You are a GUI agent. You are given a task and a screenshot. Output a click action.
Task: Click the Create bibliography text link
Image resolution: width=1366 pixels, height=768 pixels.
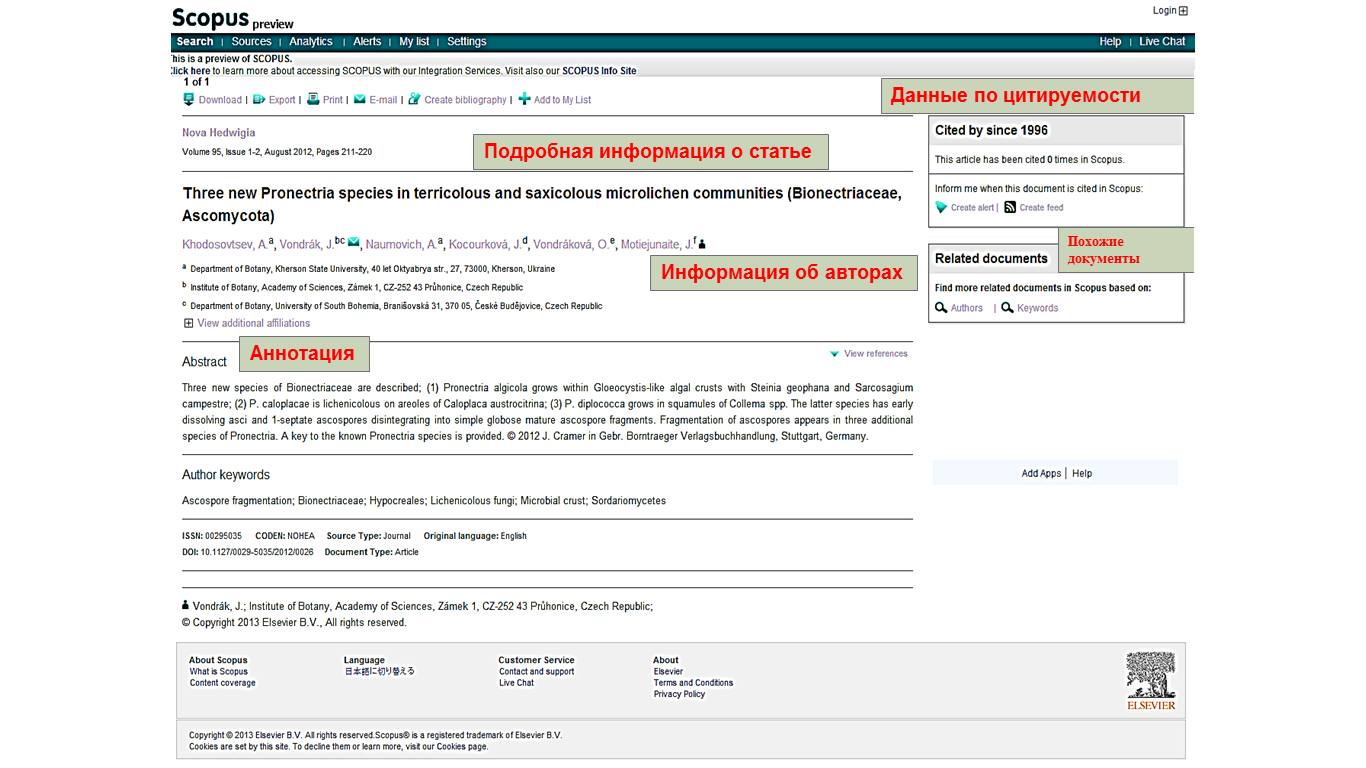465,100
